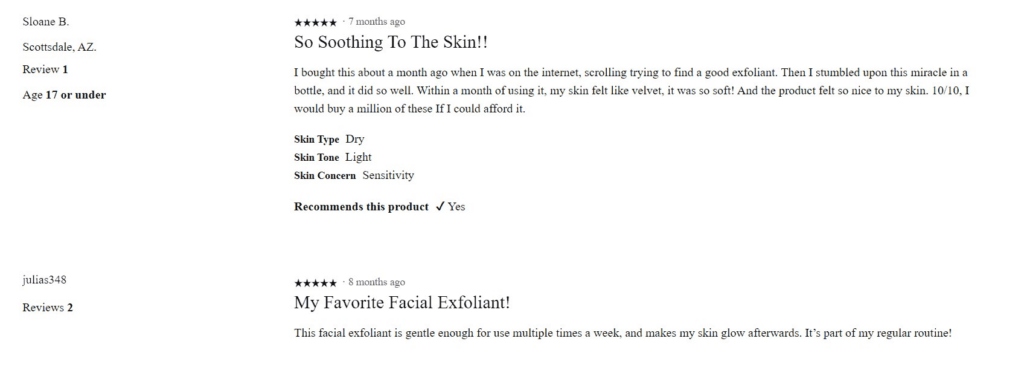
Task: Click the Skin Type Dry attribute
Action: click(329, 139)
